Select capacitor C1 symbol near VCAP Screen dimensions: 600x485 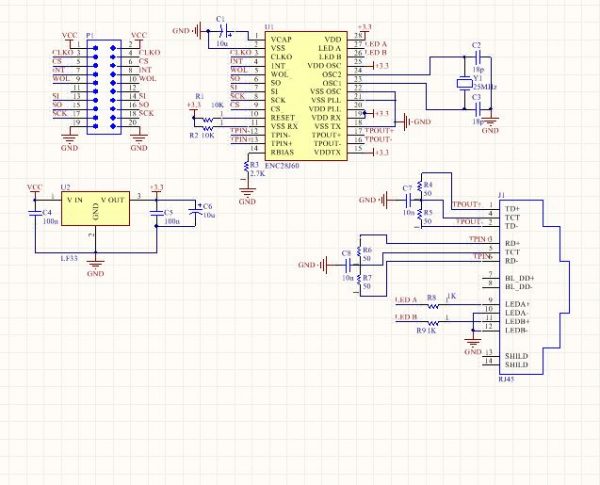pos(224,31)
